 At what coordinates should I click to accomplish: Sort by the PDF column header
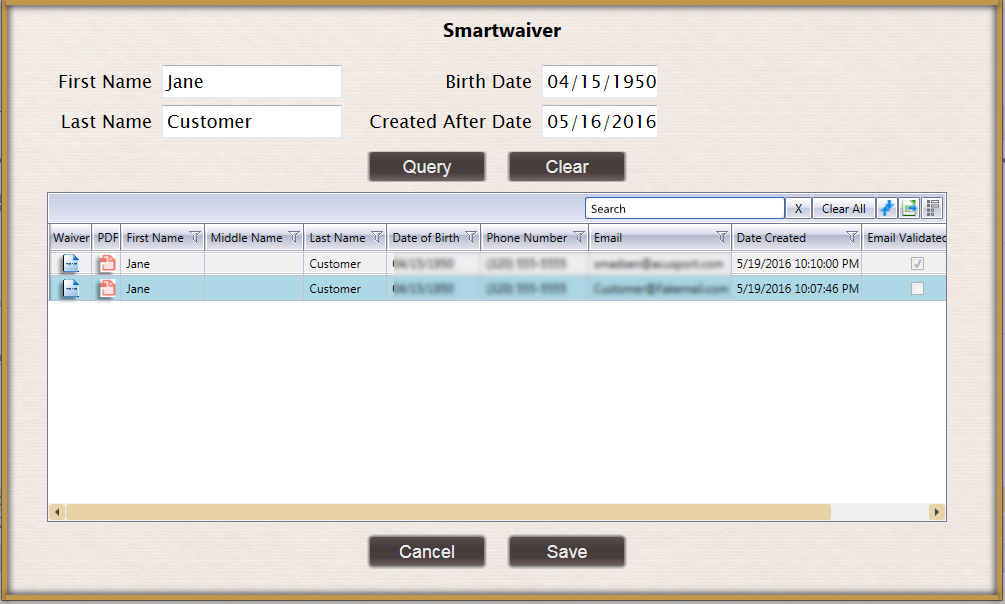point(107,237)
